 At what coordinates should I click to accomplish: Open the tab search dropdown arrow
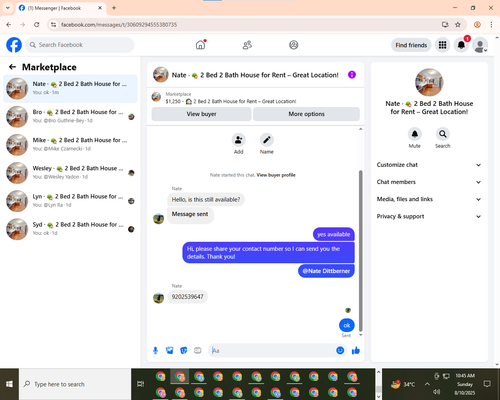tap(8, 8)
